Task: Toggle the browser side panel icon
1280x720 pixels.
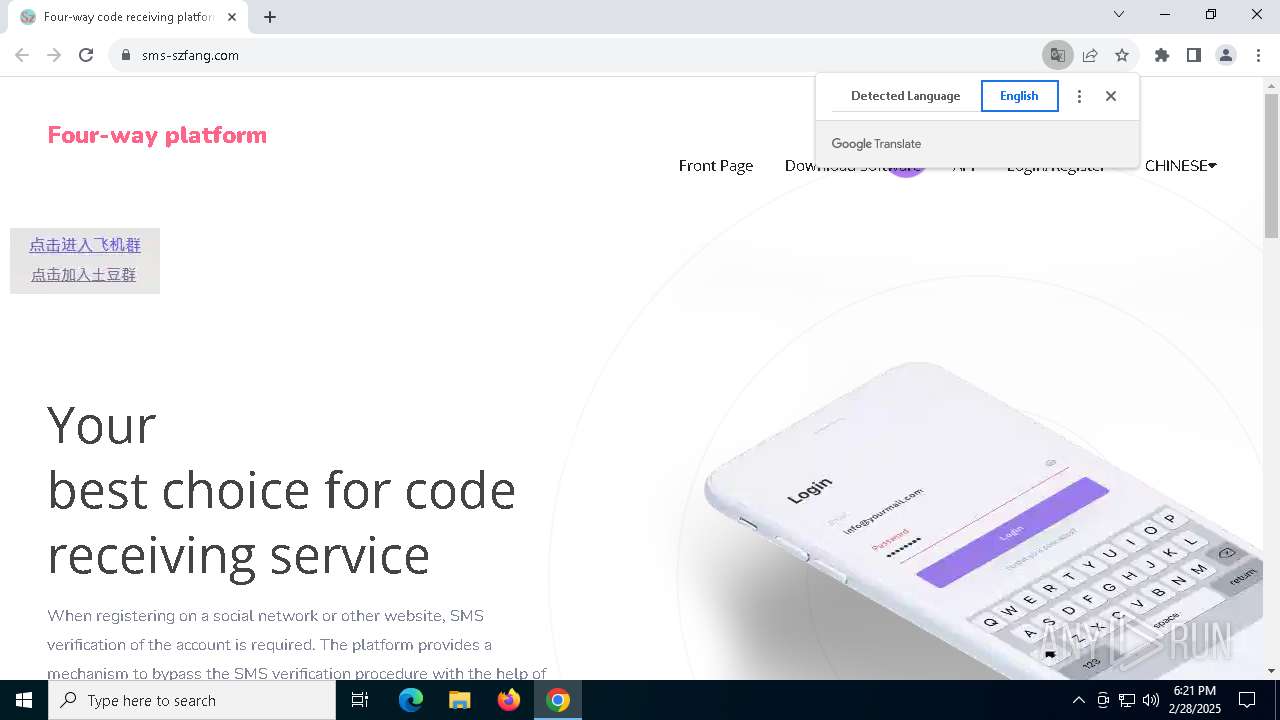Action: (1194, 55)
